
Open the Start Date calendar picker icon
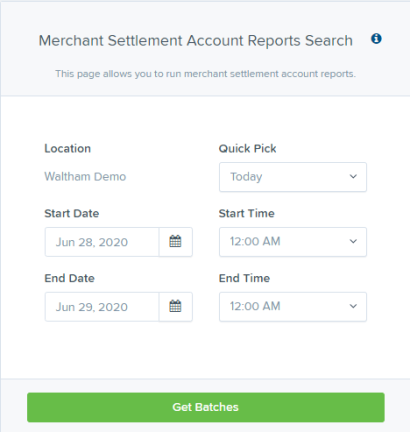175,242
